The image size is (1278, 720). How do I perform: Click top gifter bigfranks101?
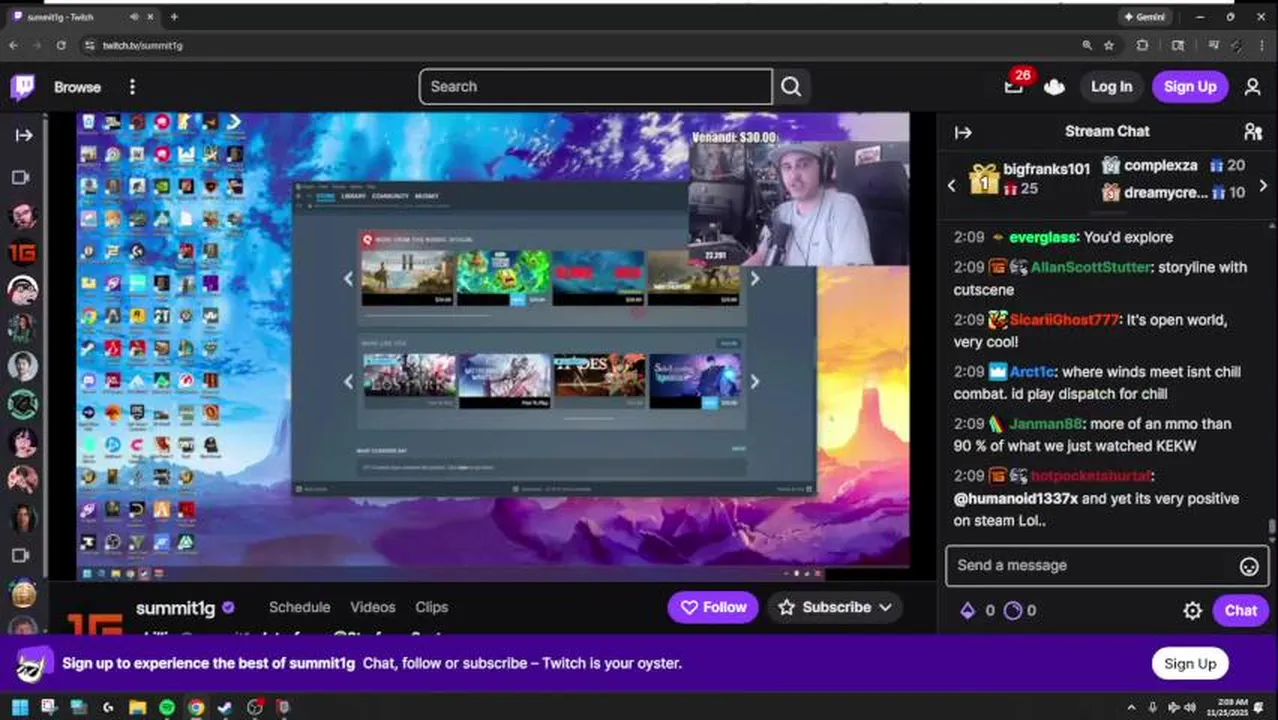tap(1046, 169)
